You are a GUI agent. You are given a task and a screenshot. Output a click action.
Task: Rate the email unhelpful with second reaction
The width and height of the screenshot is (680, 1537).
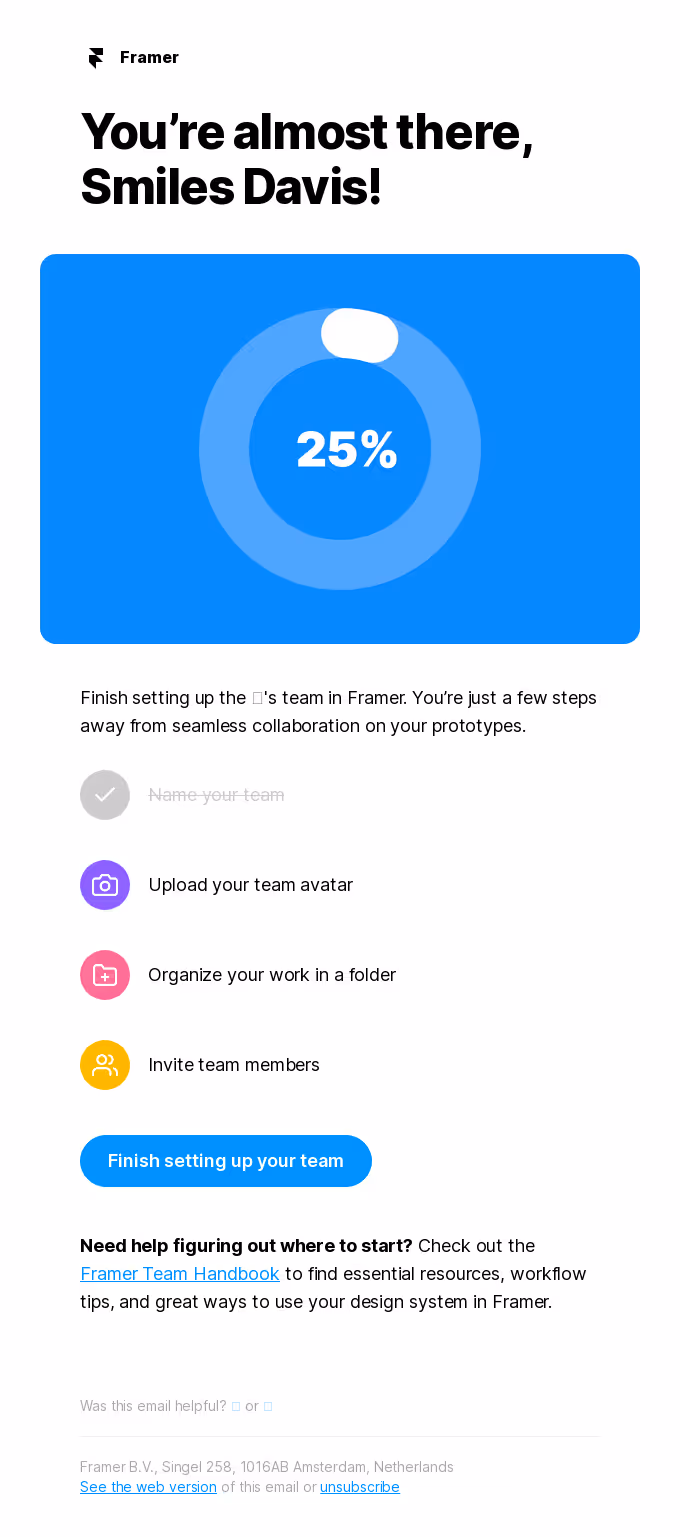click(x=268, y=1405)
